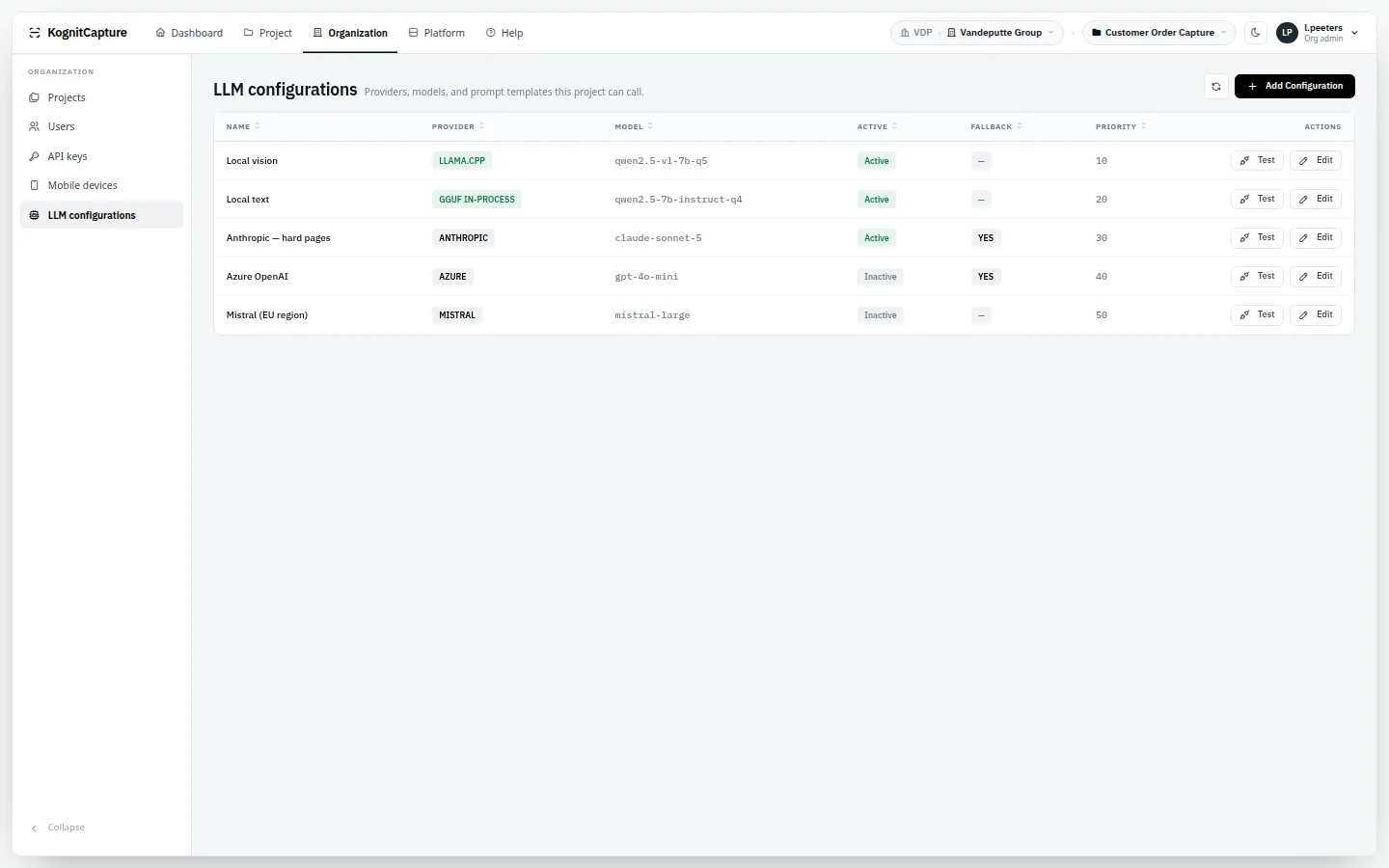Collapse the sidebar
This screenshot has height=868, width=1389.
[x=58, y=827]
